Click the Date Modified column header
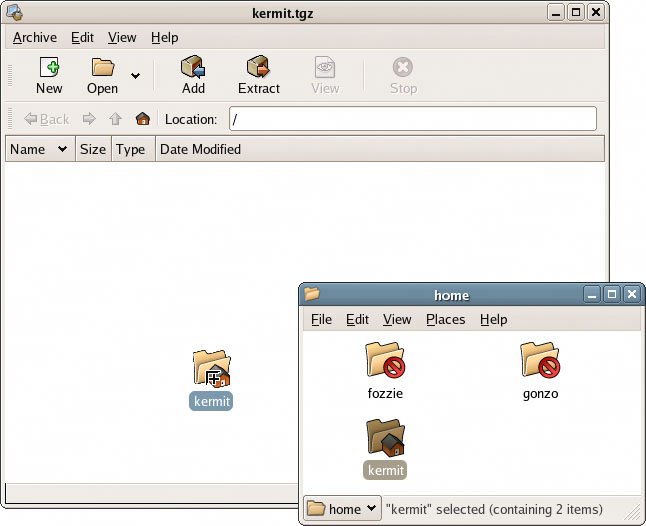 (200, 149)
